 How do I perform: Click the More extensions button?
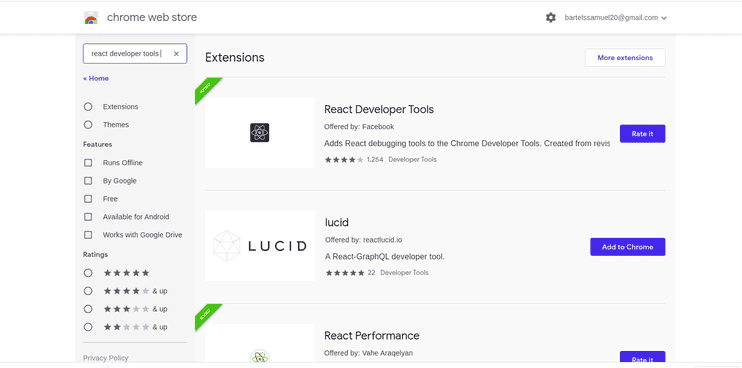pyautogui.click(x=625, y=58)
